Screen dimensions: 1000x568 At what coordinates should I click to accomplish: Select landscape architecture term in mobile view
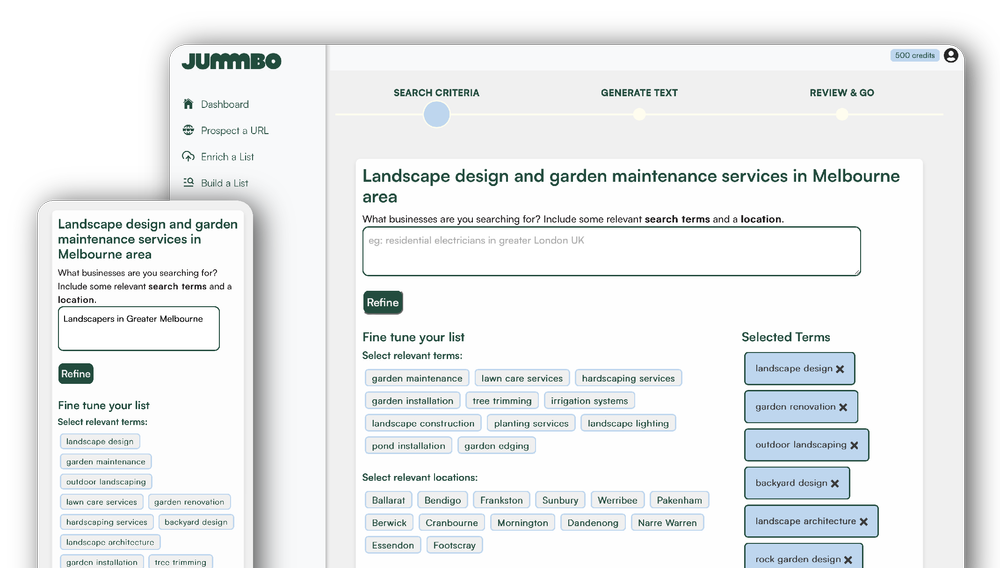110,543
